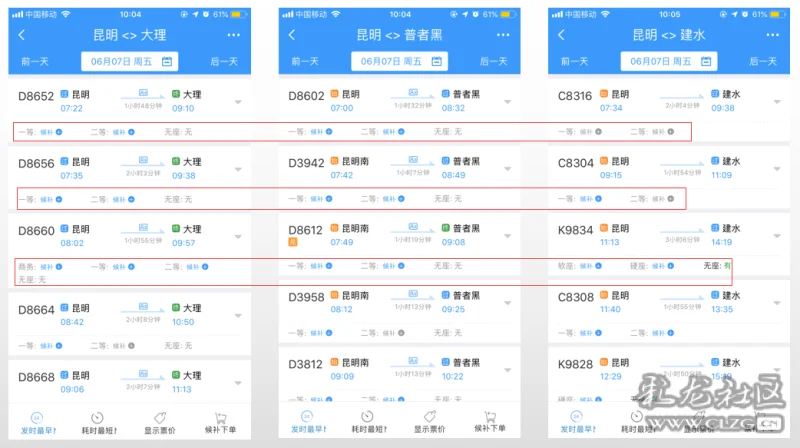Select train number D8668

click(x=36, y=378)
